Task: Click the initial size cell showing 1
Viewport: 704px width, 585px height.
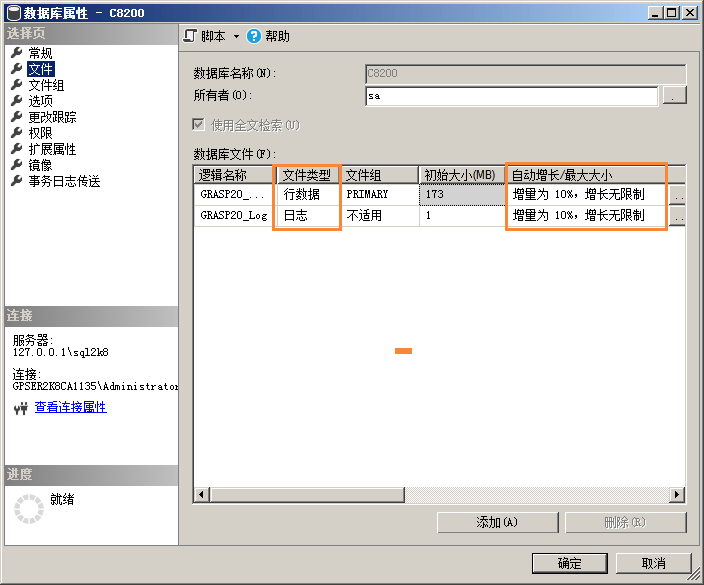Action: coord(462,216)
